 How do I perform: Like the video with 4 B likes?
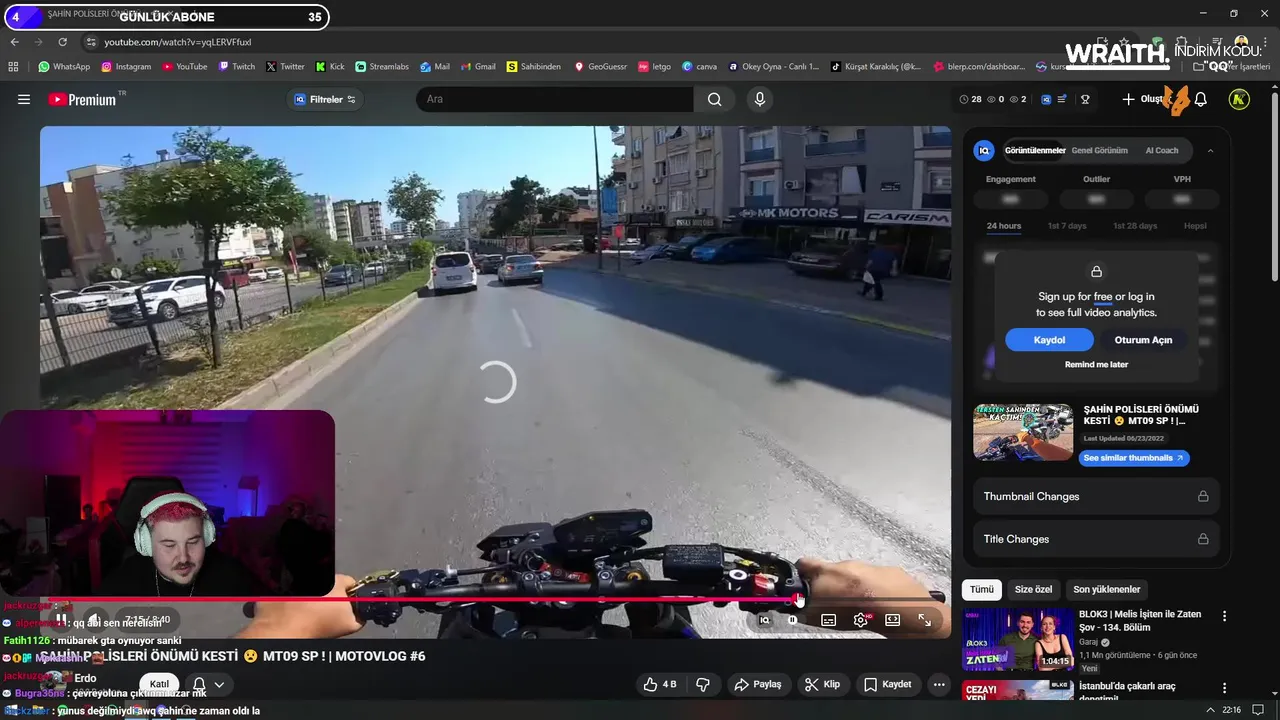click(660, 684)
